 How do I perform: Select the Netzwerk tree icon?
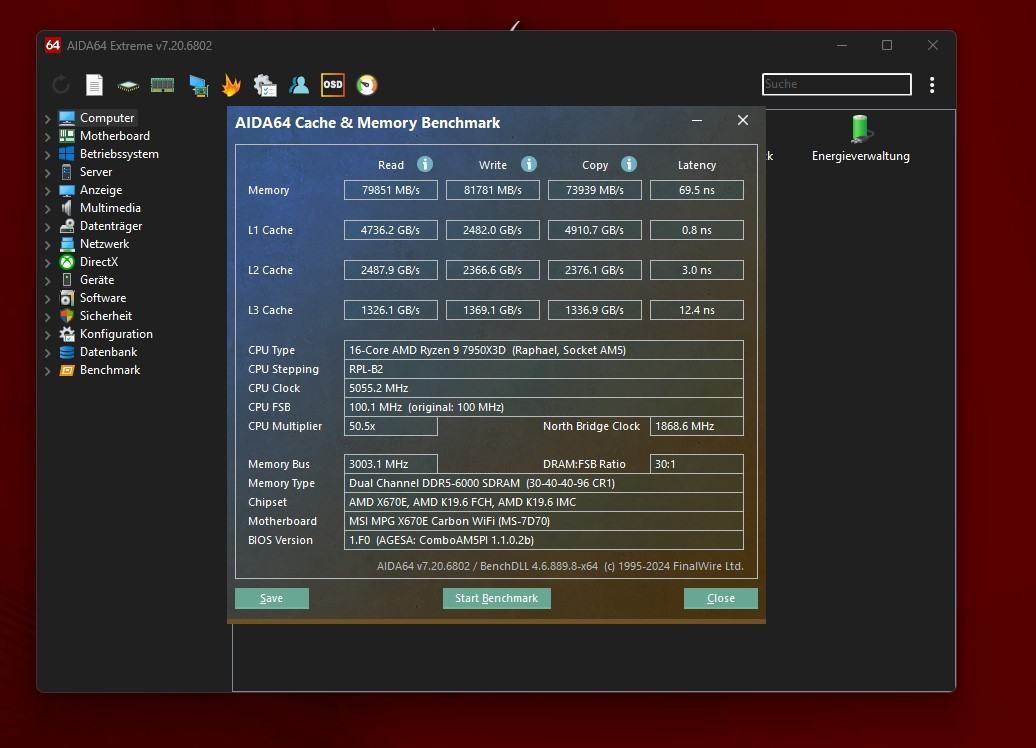pos(67,244)
